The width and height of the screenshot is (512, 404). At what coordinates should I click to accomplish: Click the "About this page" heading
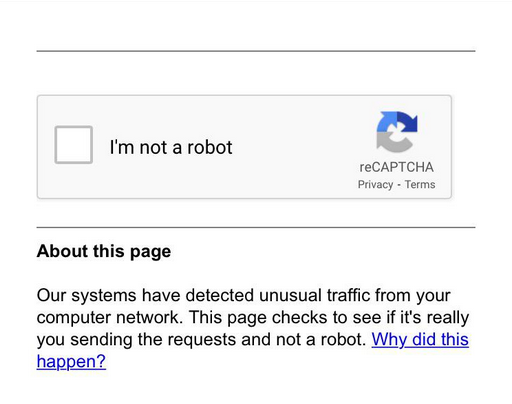104,251
